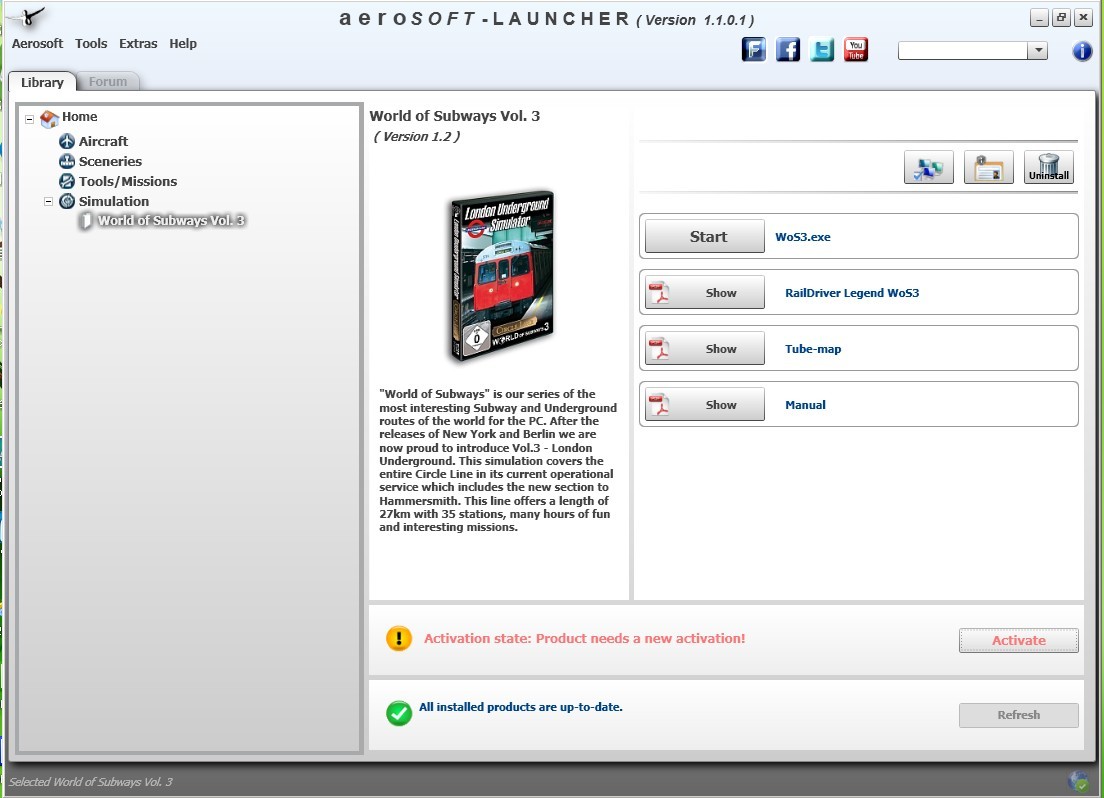
Task: Click the registration card icon button
Action: click(989, 168)
